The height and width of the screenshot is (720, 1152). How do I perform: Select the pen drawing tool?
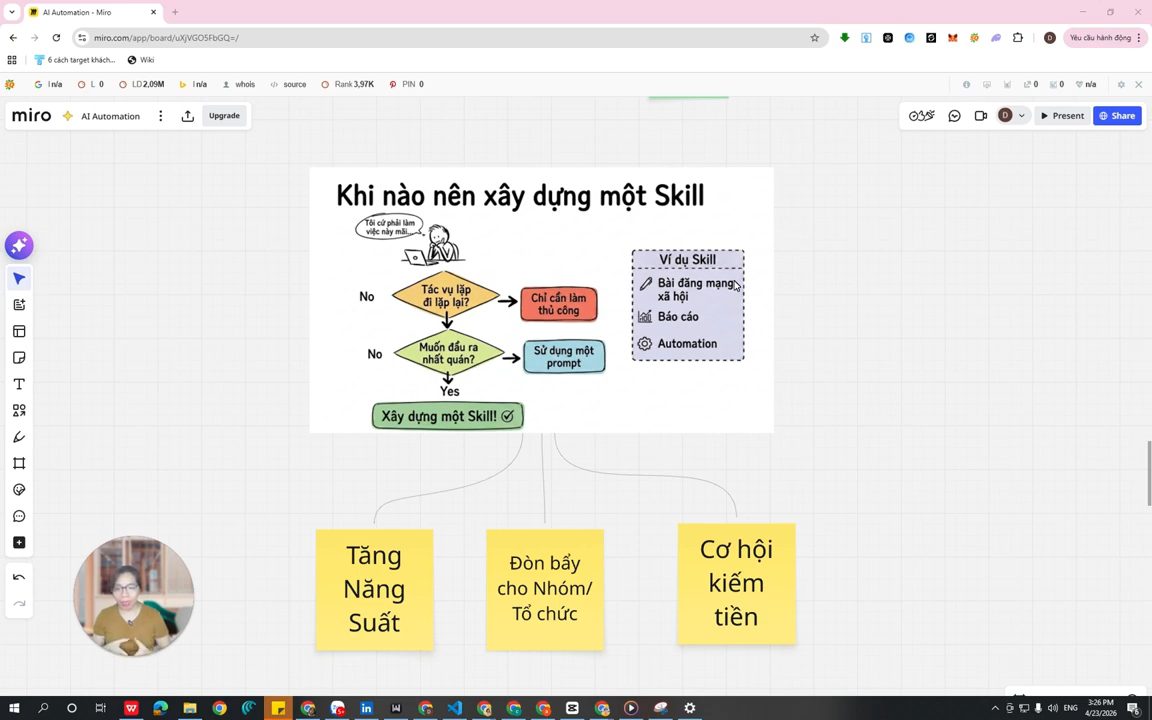[x=19, y=437]
